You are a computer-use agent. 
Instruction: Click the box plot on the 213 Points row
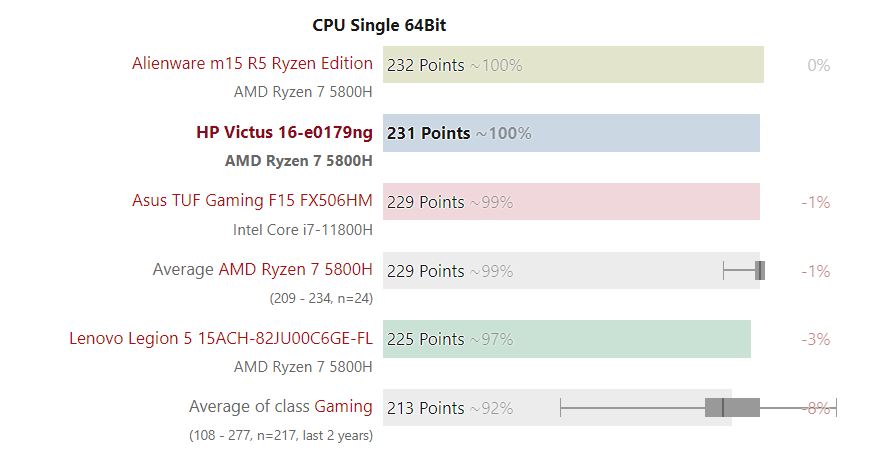[x=732, y=407]
